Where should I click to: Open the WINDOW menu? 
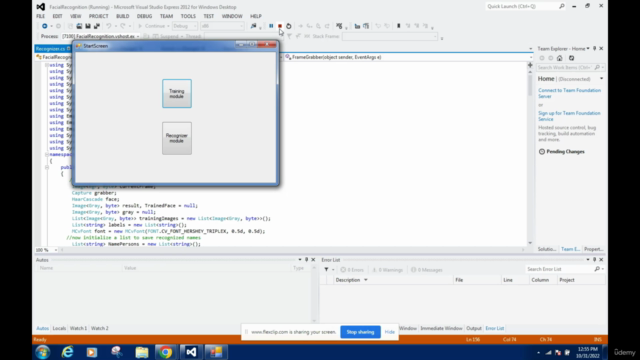coord(232,16)
